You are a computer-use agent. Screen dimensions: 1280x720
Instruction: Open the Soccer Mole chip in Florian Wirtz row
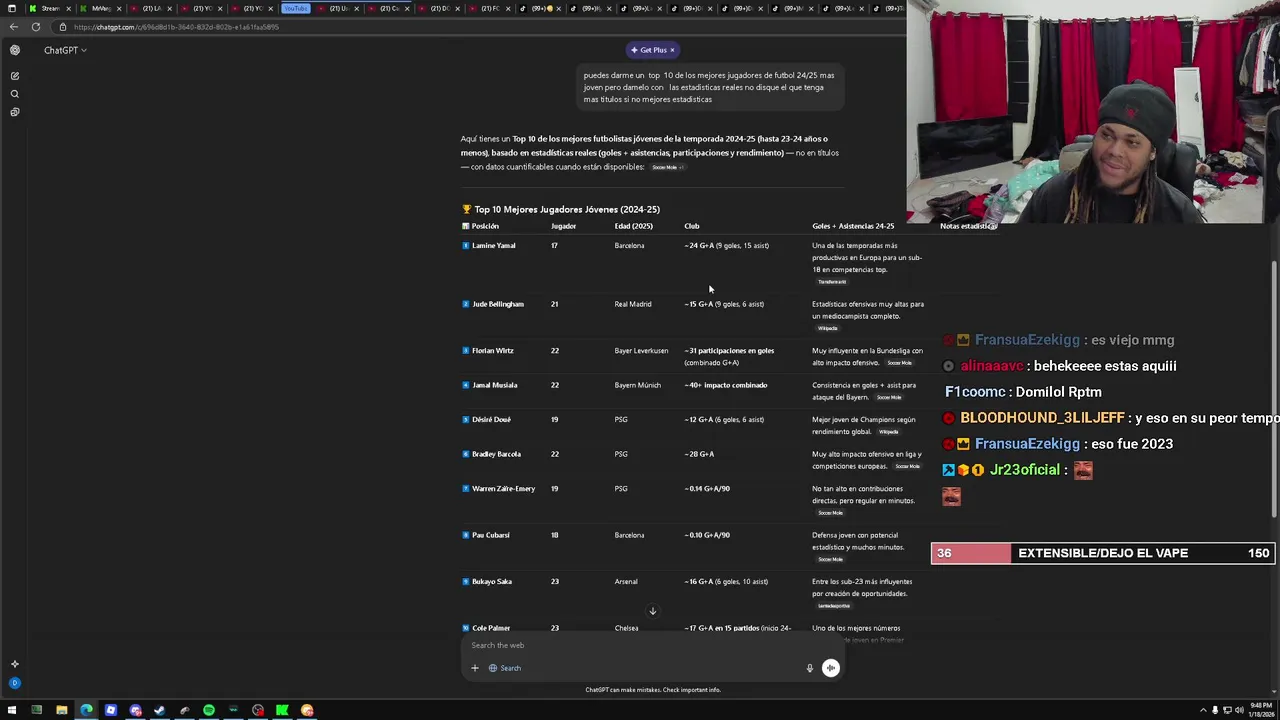899,363
